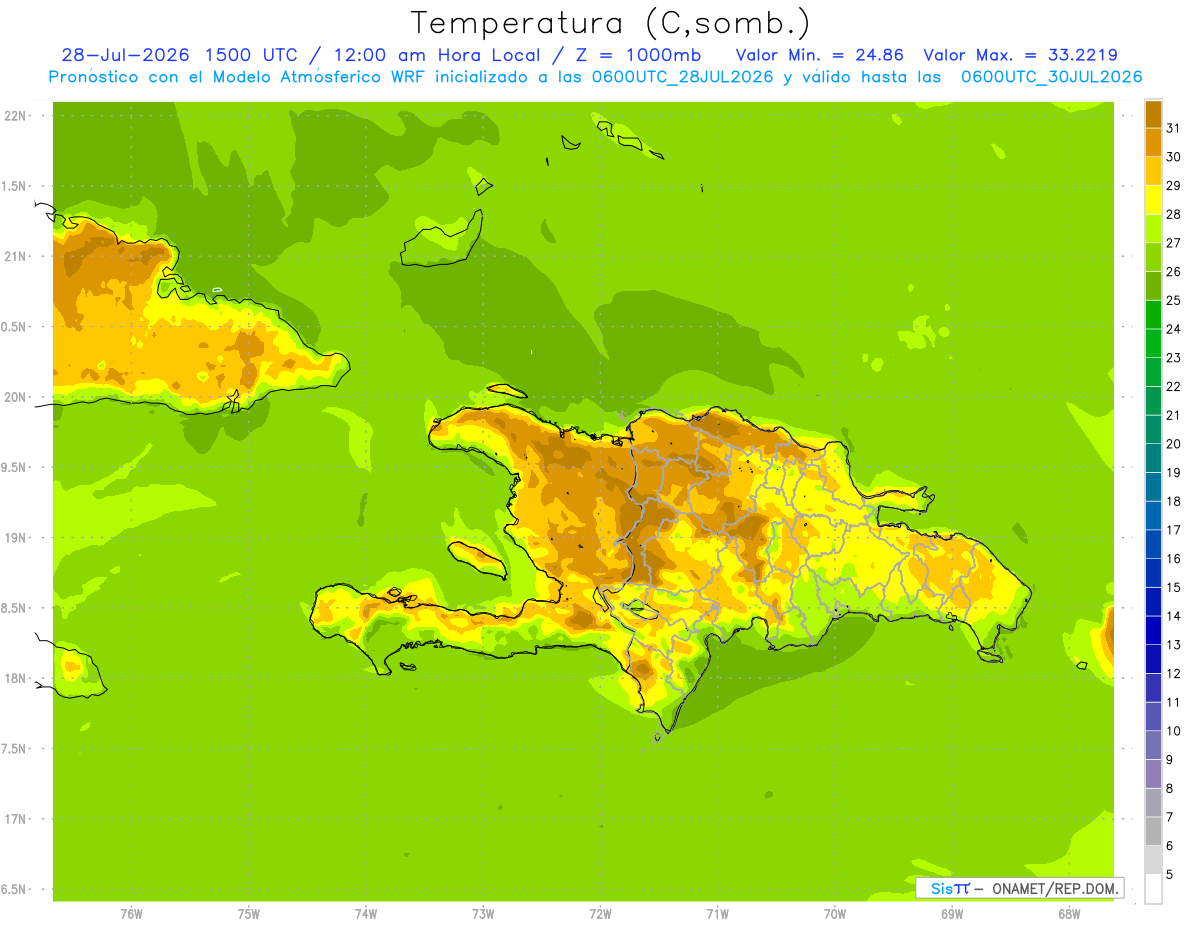Screen dimensions: 1200x927
Task: Click the '75W' longitude axis label
Action: click(248, 914)
